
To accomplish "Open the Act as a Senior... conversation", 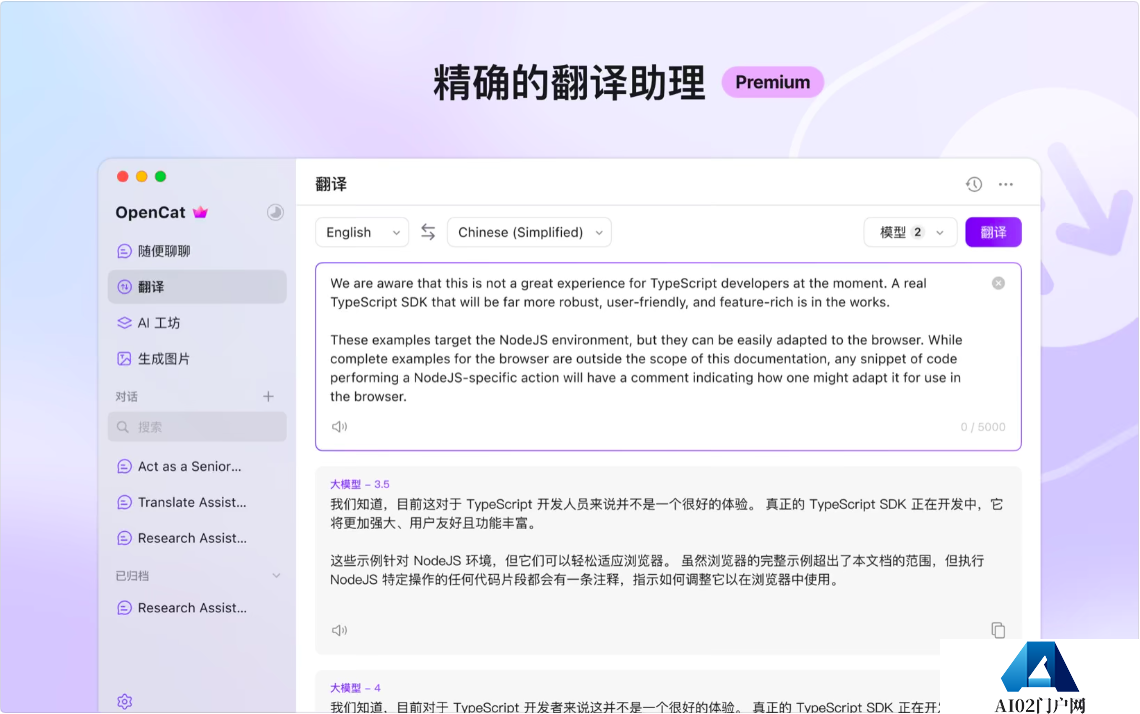I will coord(197,466).
